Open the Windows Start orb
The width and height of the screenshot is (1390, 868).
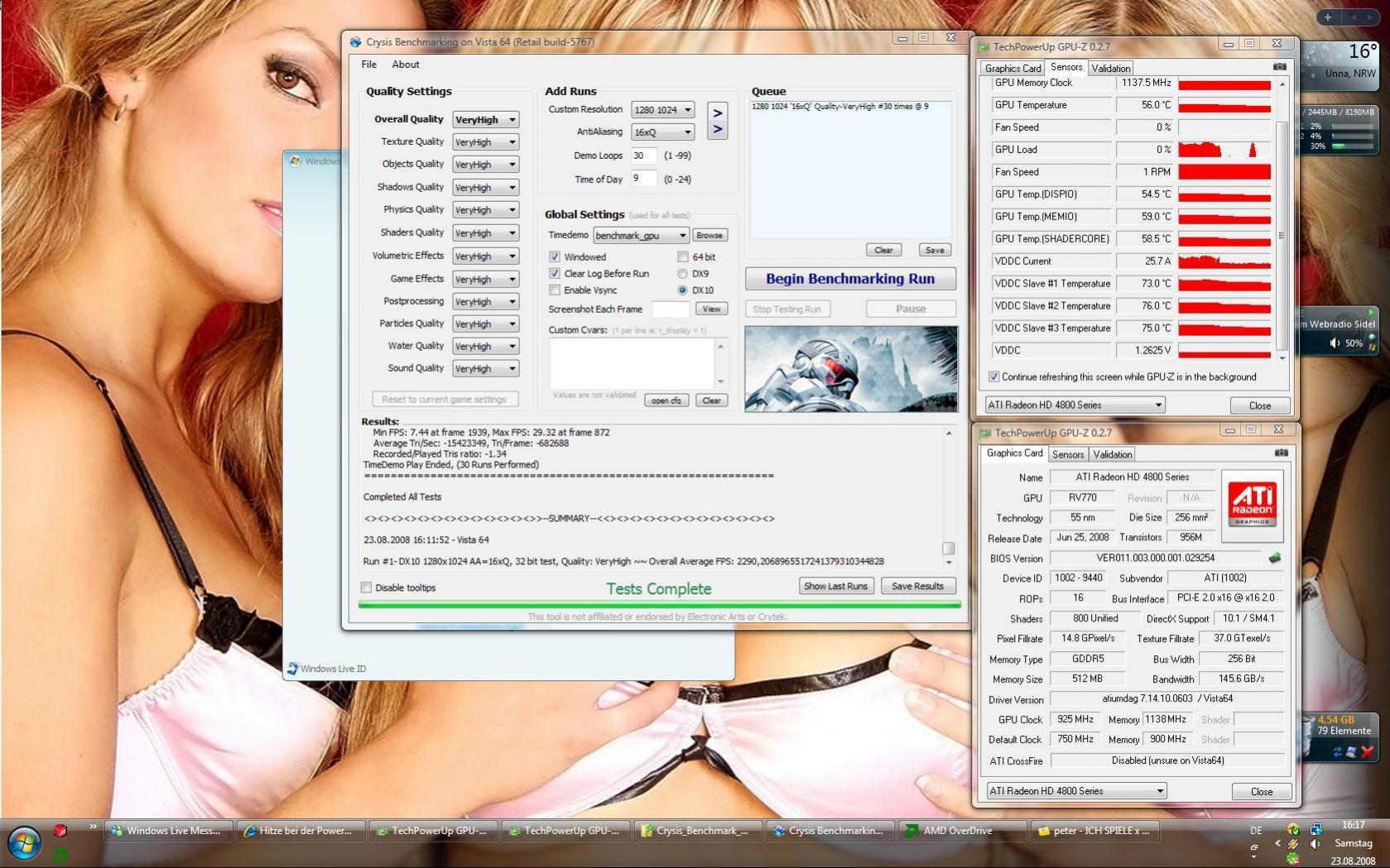click(24, 843)
